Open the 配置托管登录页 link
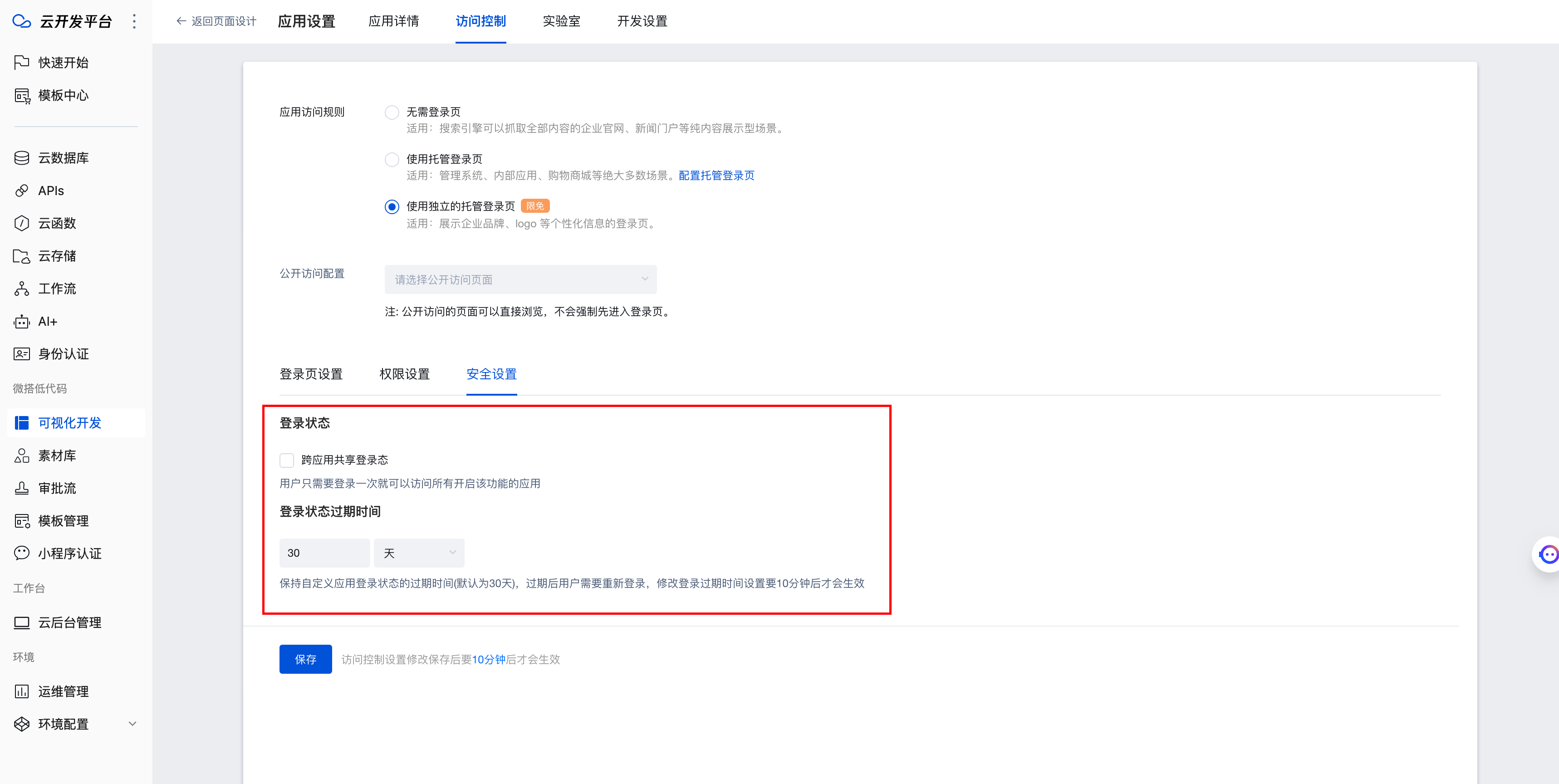This screenshot has width=1559, height=784. (x=716, y=176)
